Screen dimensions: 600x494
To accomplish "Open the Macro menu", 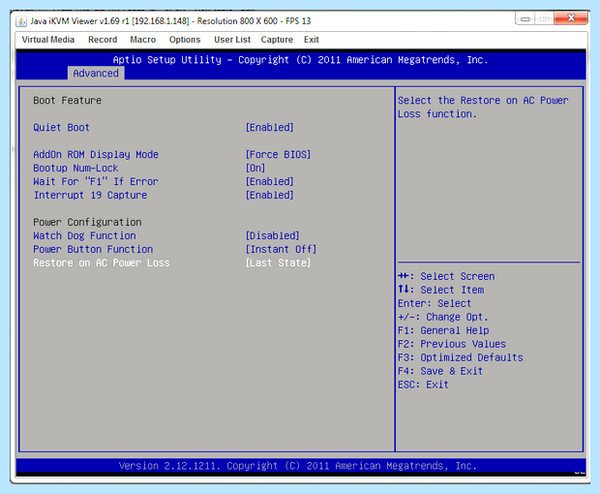I will tap(143, 40).
